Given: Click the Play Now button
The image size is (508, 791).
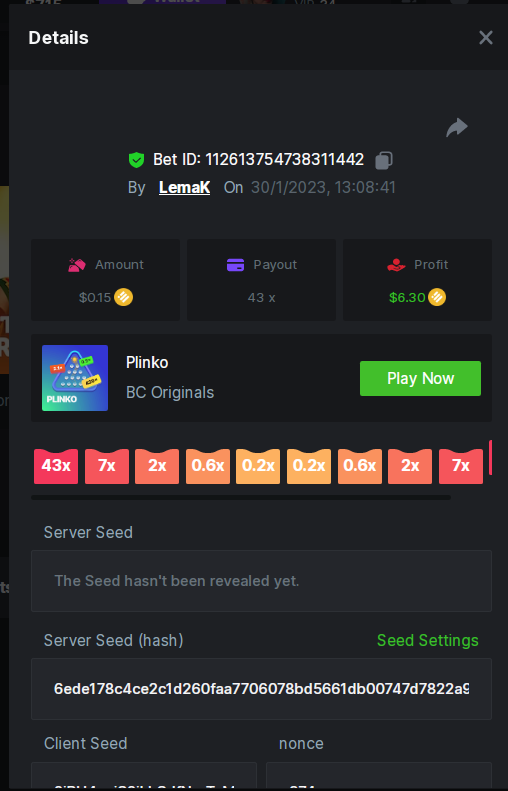Looking at the screenshot, I should click(420, 378).
